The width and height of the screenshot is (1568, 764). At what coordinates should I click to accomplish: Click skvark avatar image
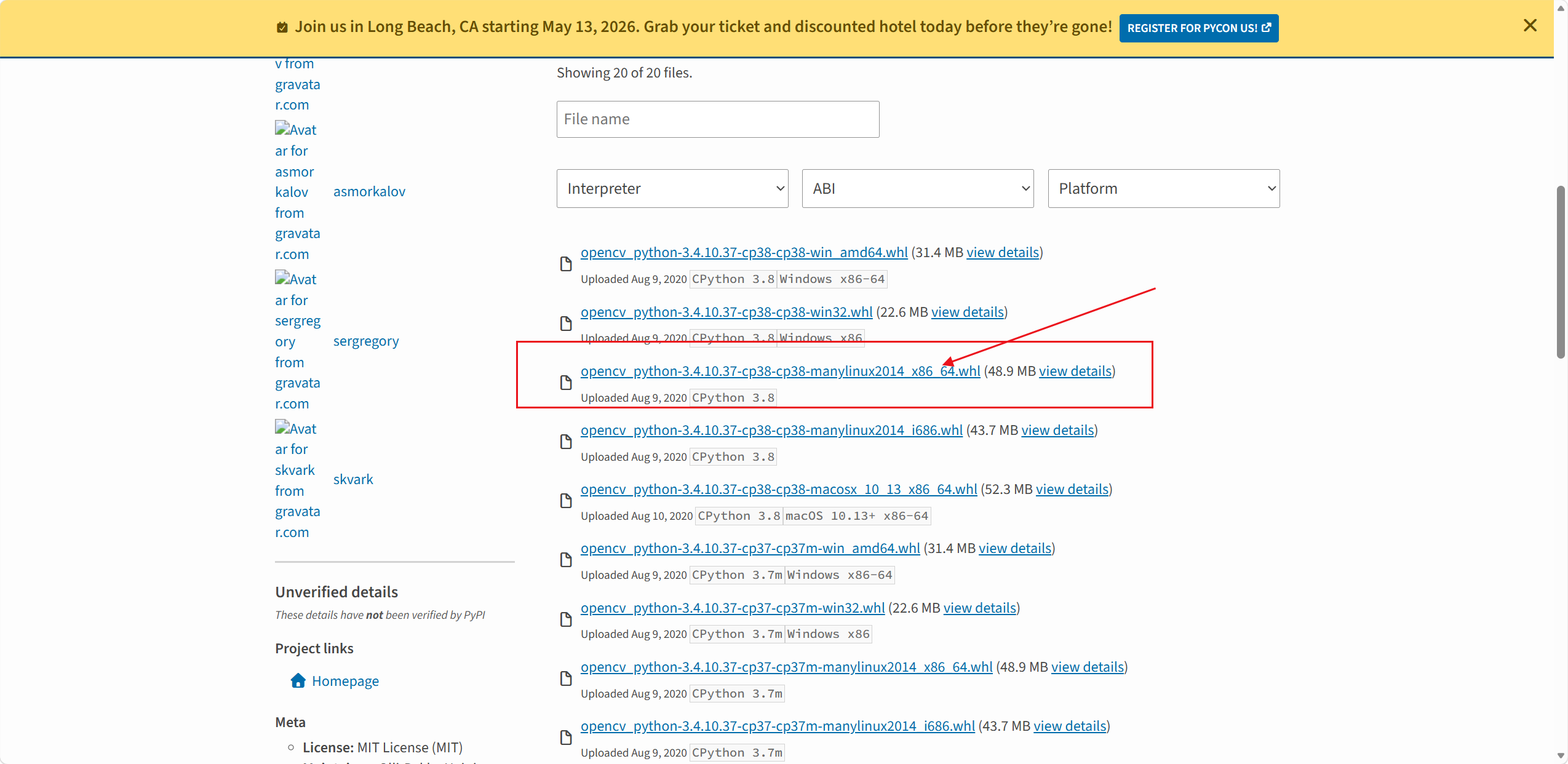point(298,480)
